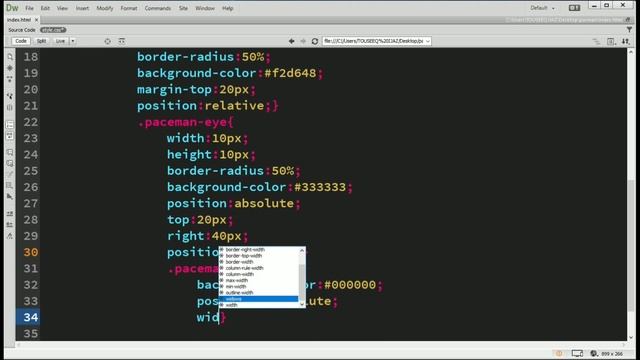The image size is (640, 360).
Task: Choose outline-width from code hints
Action: (x=259, y=292)
